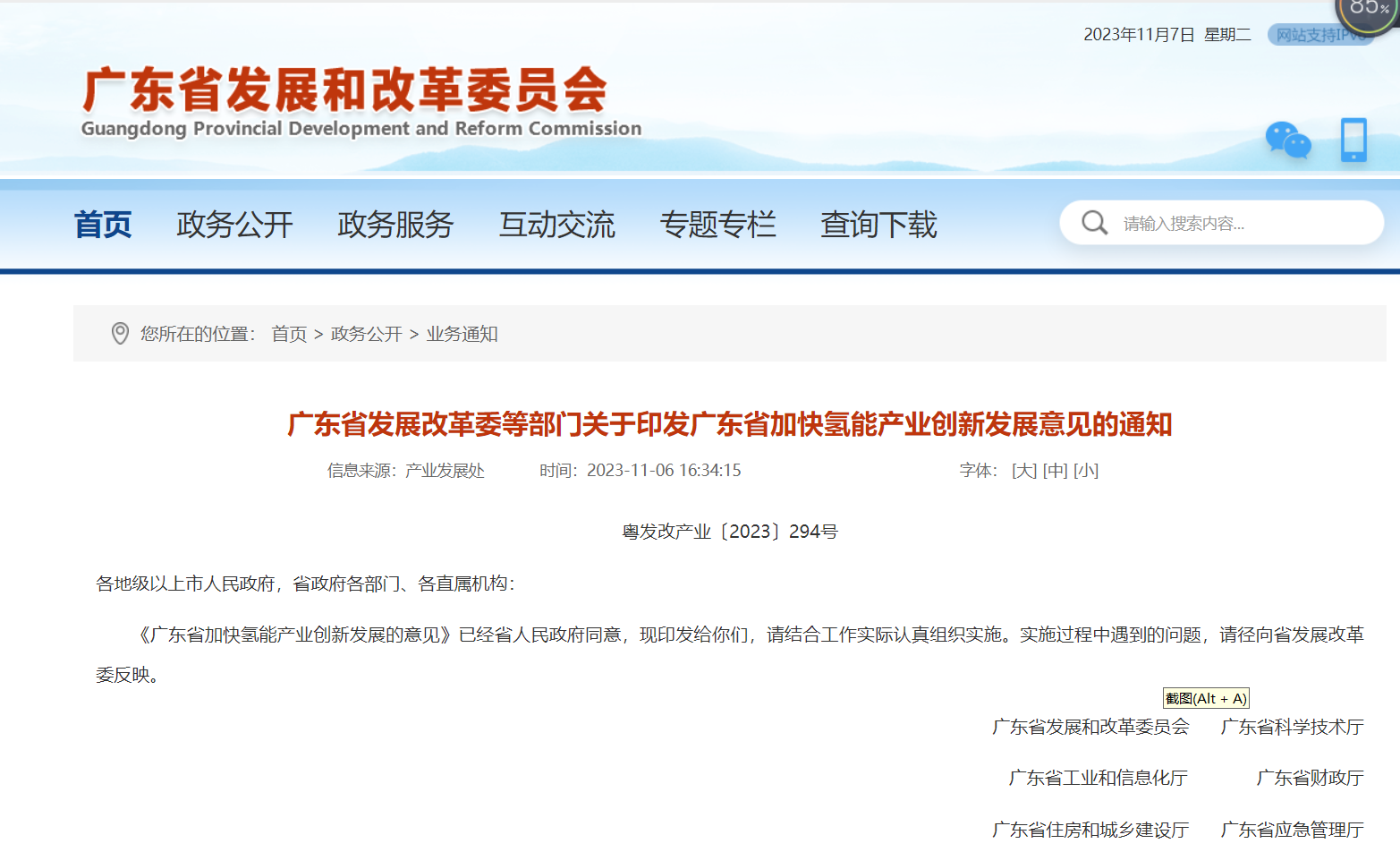Click 政务公开 link in the breadcrumb
The width and height of the screenshot is (1400, 852).
[x=367, y=334]
